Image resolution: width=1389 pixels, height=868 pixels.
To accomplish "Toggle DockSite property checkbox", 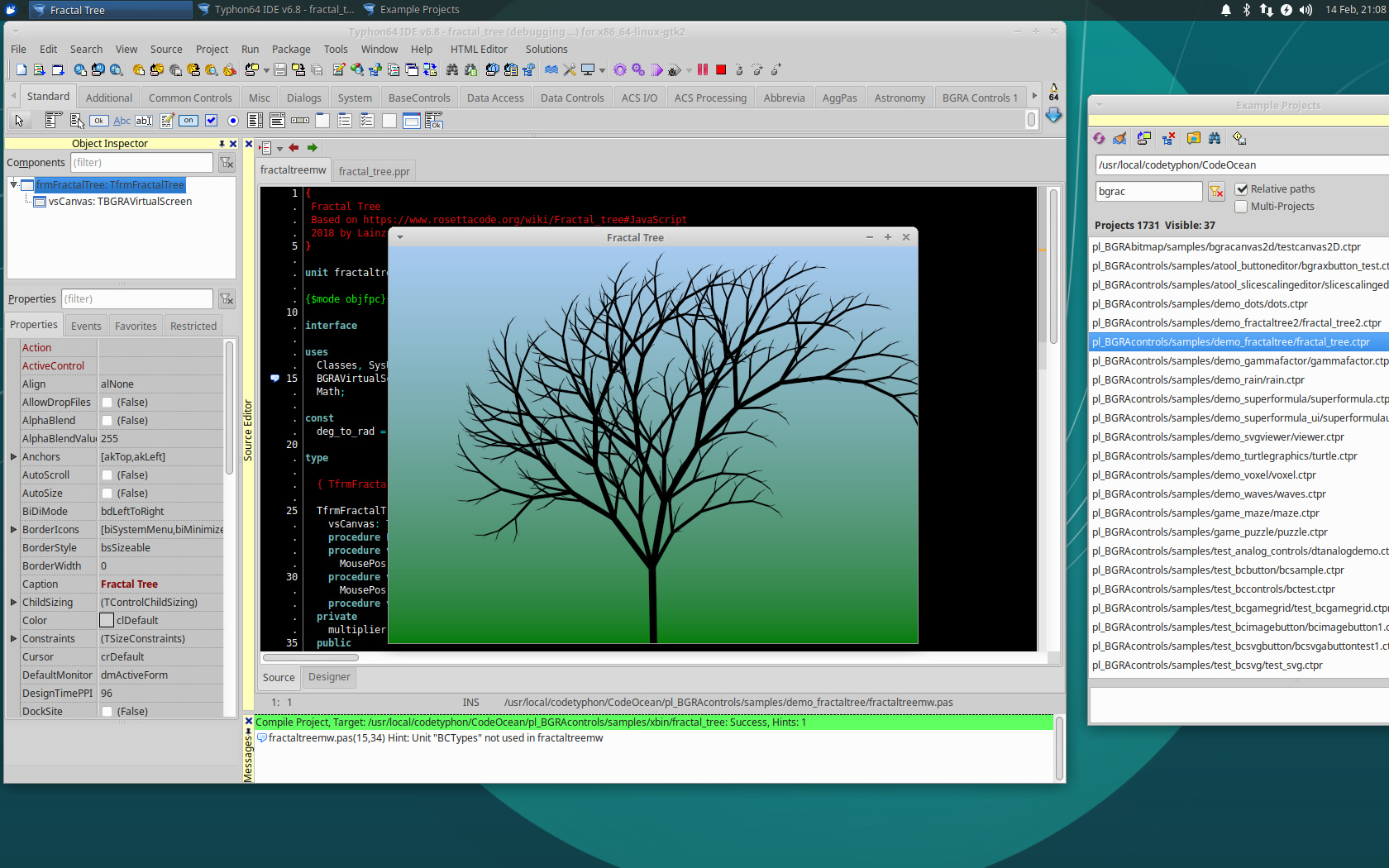I will [107, 712].
